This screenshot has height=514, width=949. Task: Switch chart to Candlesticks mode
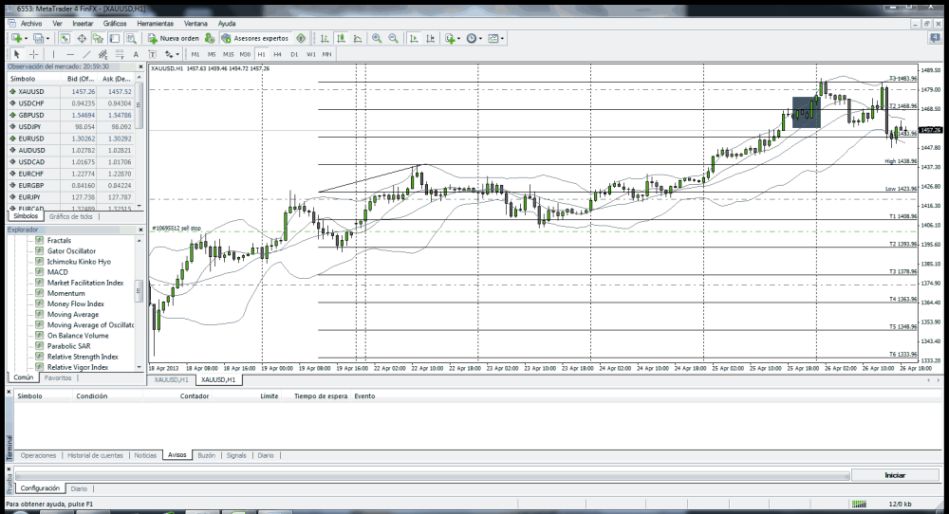pyautogui.click(x=339, y=38)
